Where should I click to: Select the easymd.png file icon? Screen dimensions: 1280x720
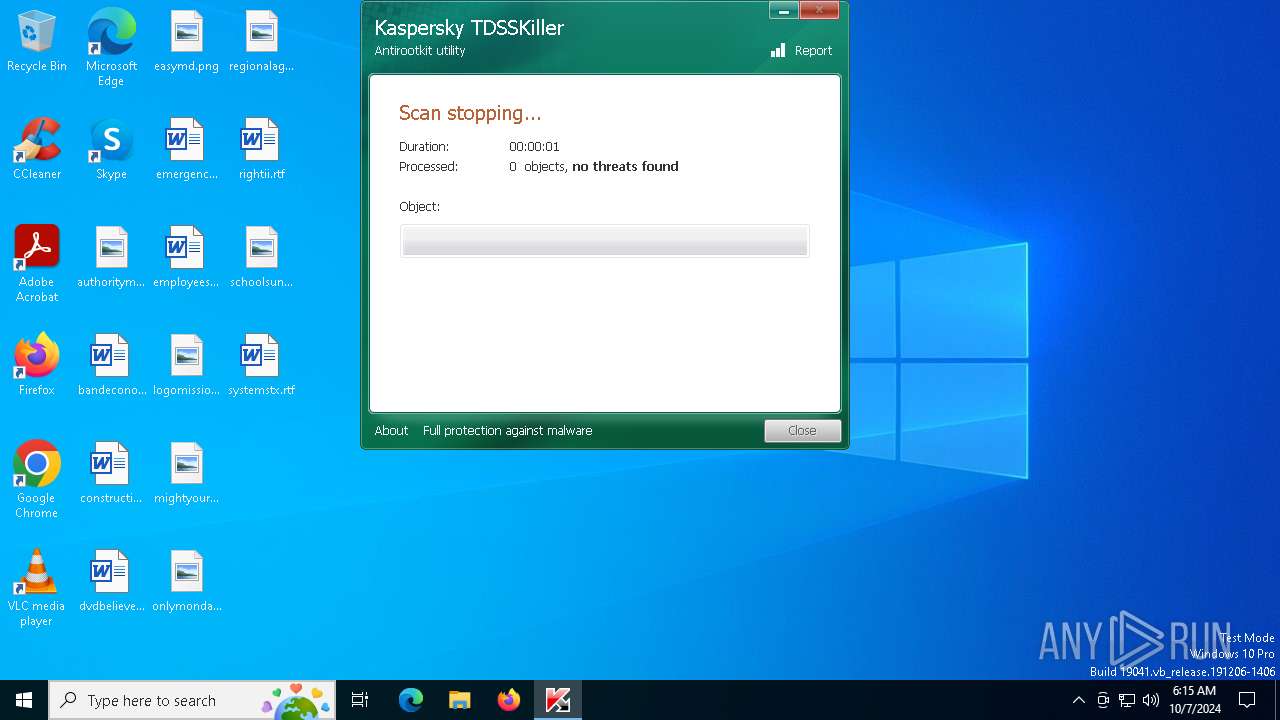tap(186, 42)
